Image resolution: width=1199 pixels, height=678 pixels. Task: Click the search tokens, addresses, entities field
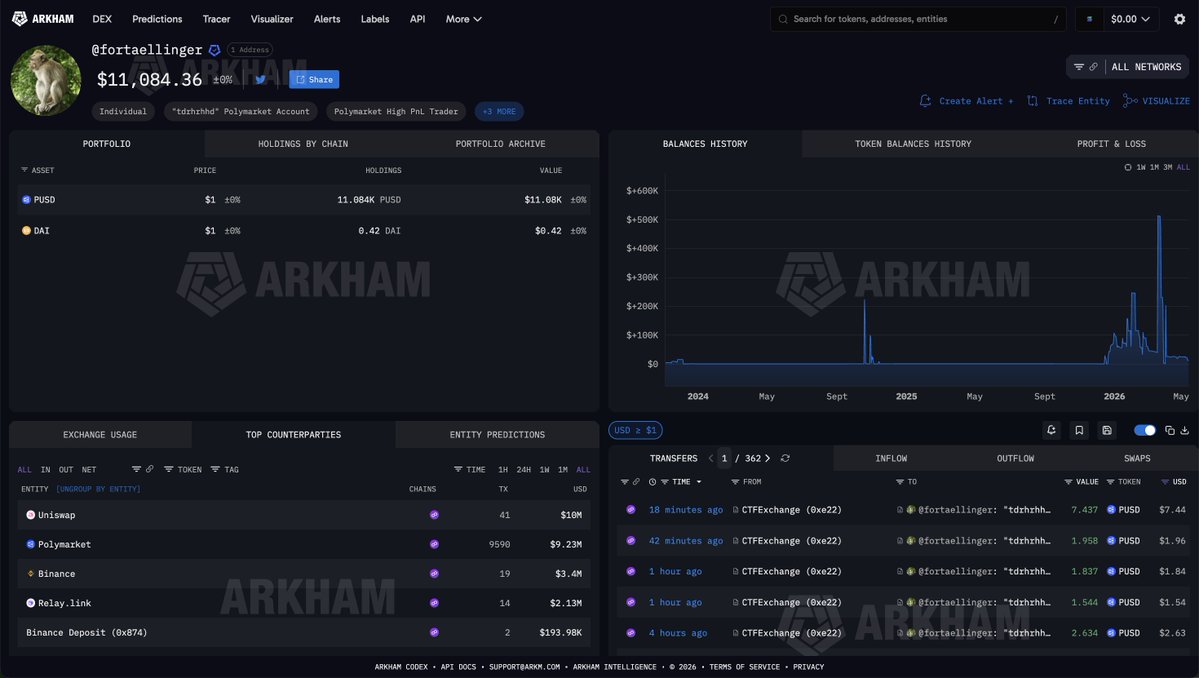pyautogui.click(x=918, y=19)
